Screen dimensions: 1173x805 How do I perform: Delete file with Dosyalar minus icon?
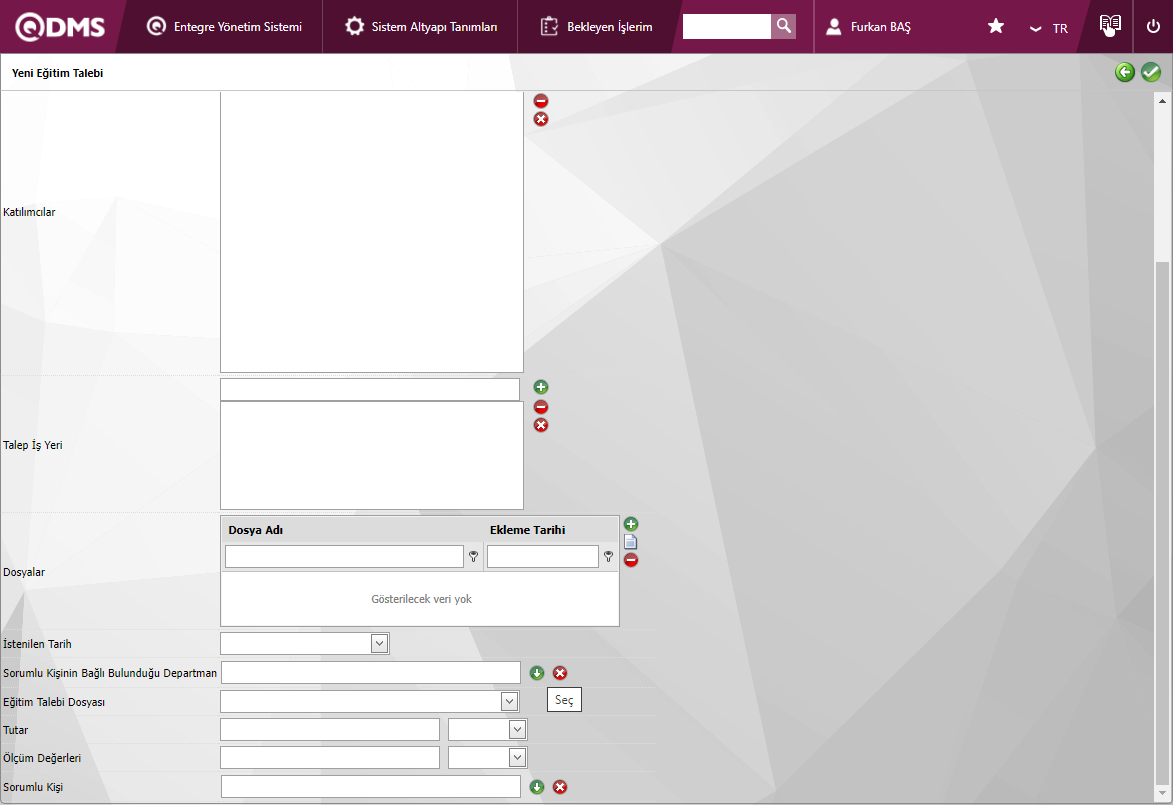click(x=631, y=560)
